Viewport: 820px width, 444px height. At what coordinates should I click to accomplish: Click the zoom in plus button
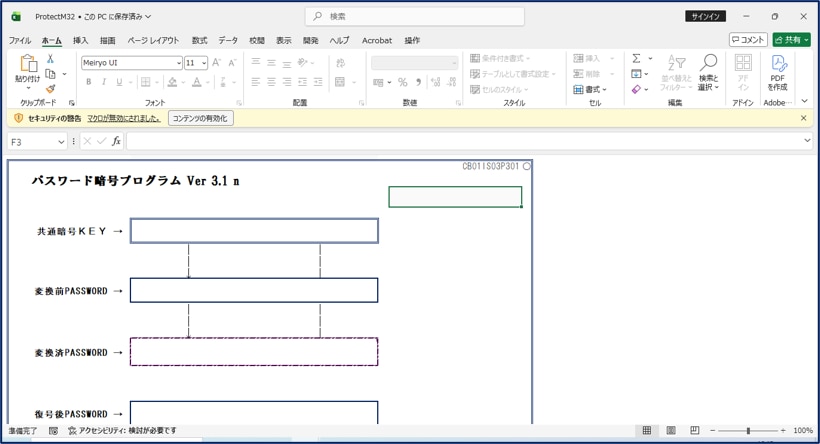click(x=783, y=430)
